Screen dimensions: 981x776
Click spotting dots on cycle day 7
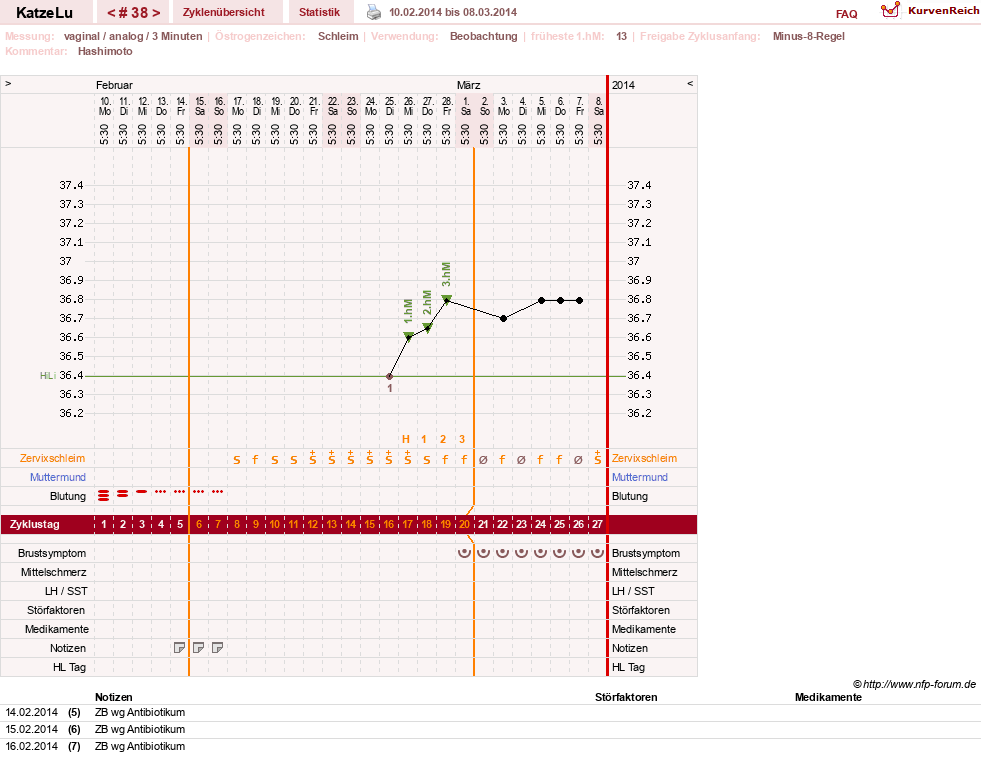pos(218,492)
